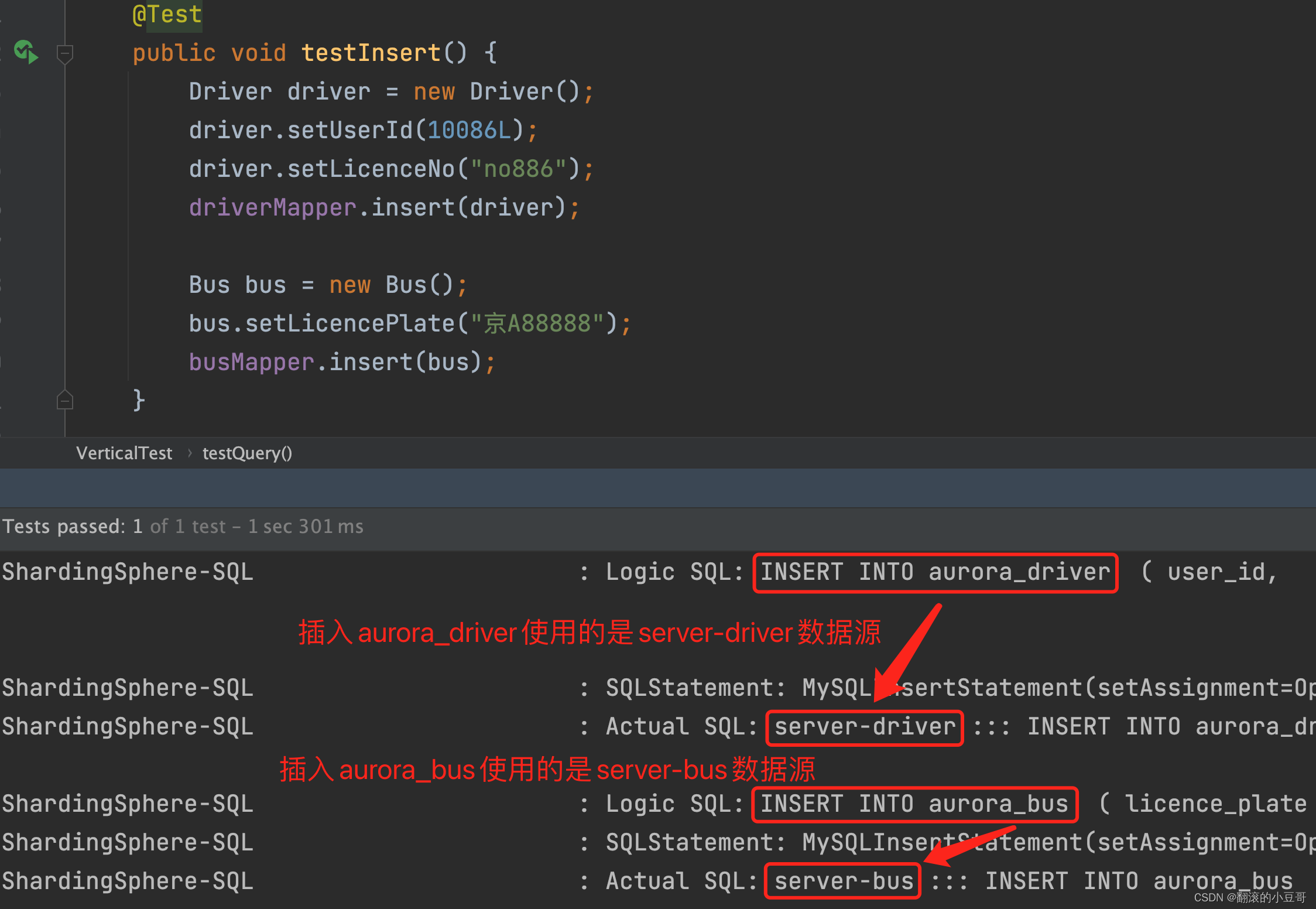Run testInsert via green gutter run icon
The width and height of the screenshot is (1316, 909).
coord(26,52)
